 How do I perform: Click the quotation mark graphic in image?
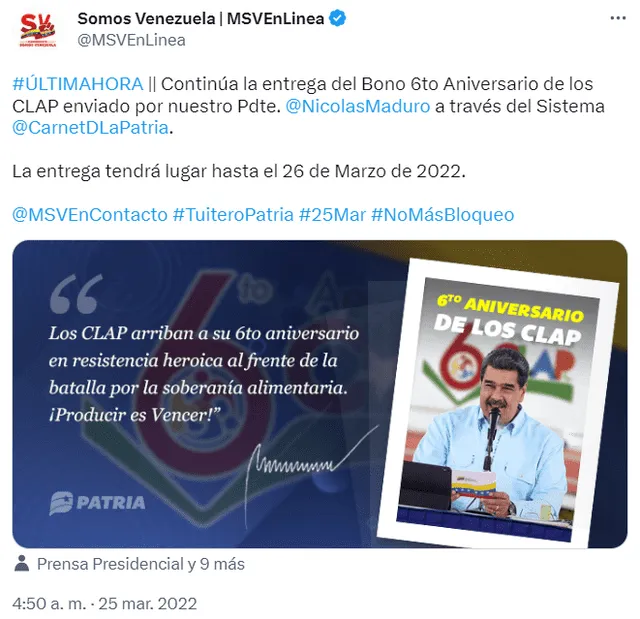(x=76, y=294)
